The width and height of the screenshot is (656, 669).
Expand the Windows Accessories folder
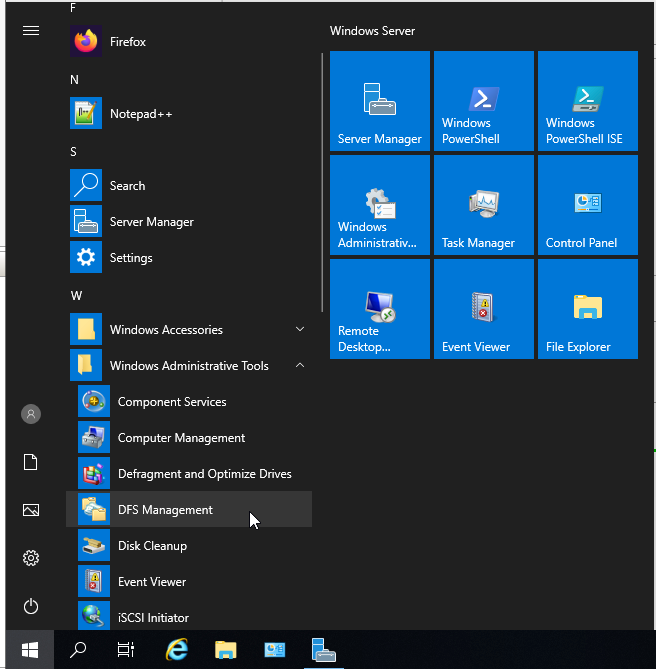coord(189,329)
